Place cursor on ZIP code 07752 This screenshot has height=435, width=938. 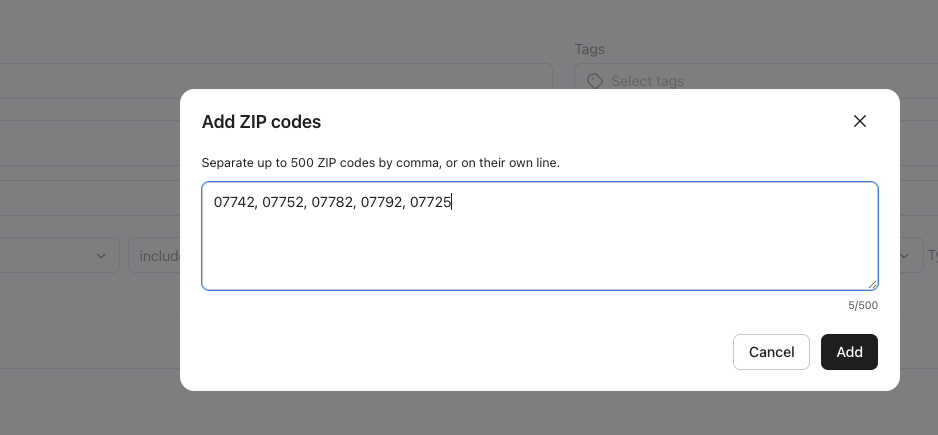point(282,202)
